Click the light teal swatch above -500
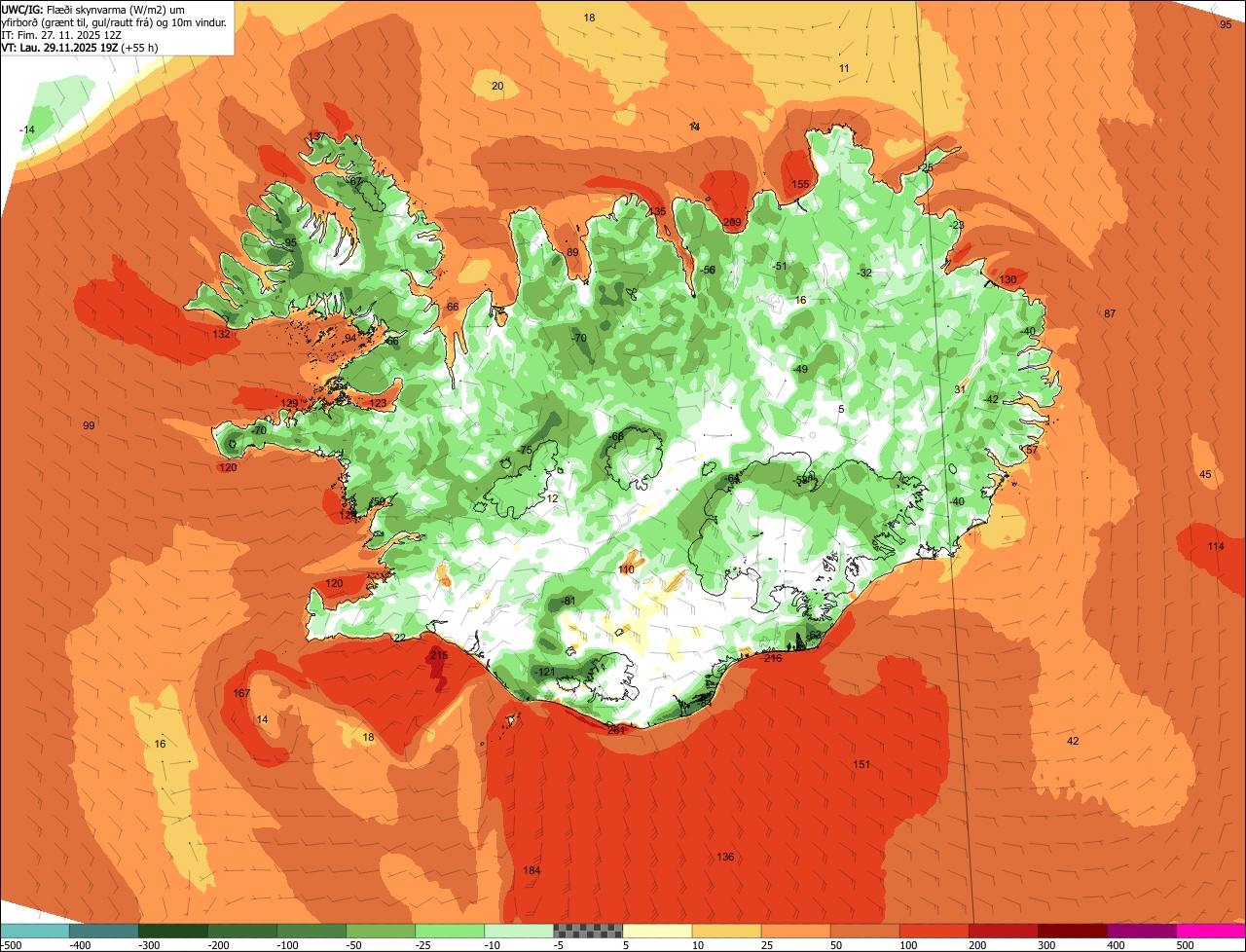Viewport: 1246px width, 952px height. click(x=34, y=931)
